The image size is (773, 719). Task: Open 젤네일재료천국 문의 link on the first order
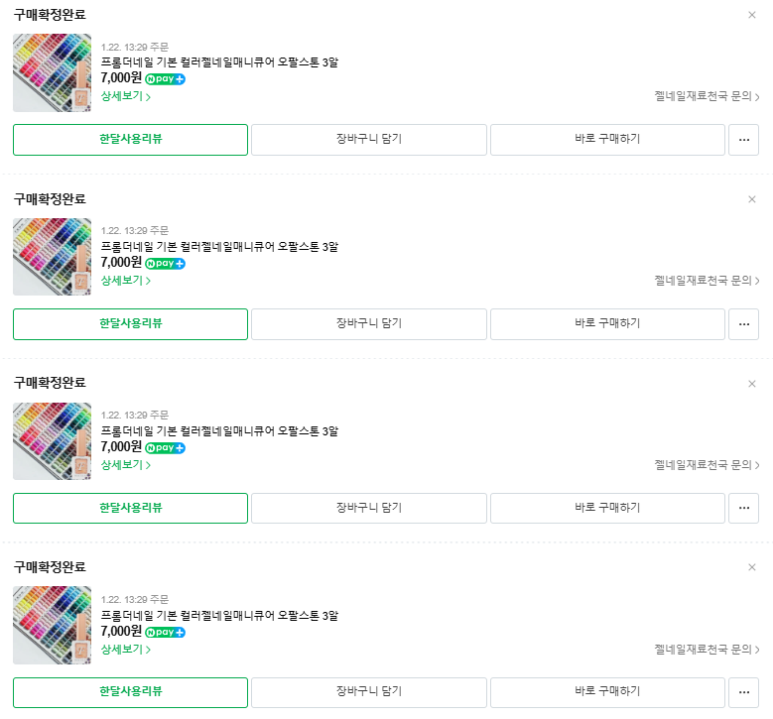[x=706, y=96]
